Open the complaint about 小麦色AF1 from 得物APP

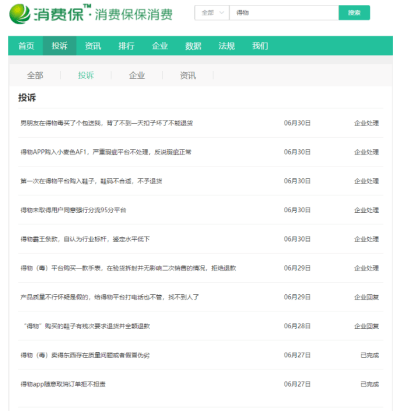tap(106, 152)
